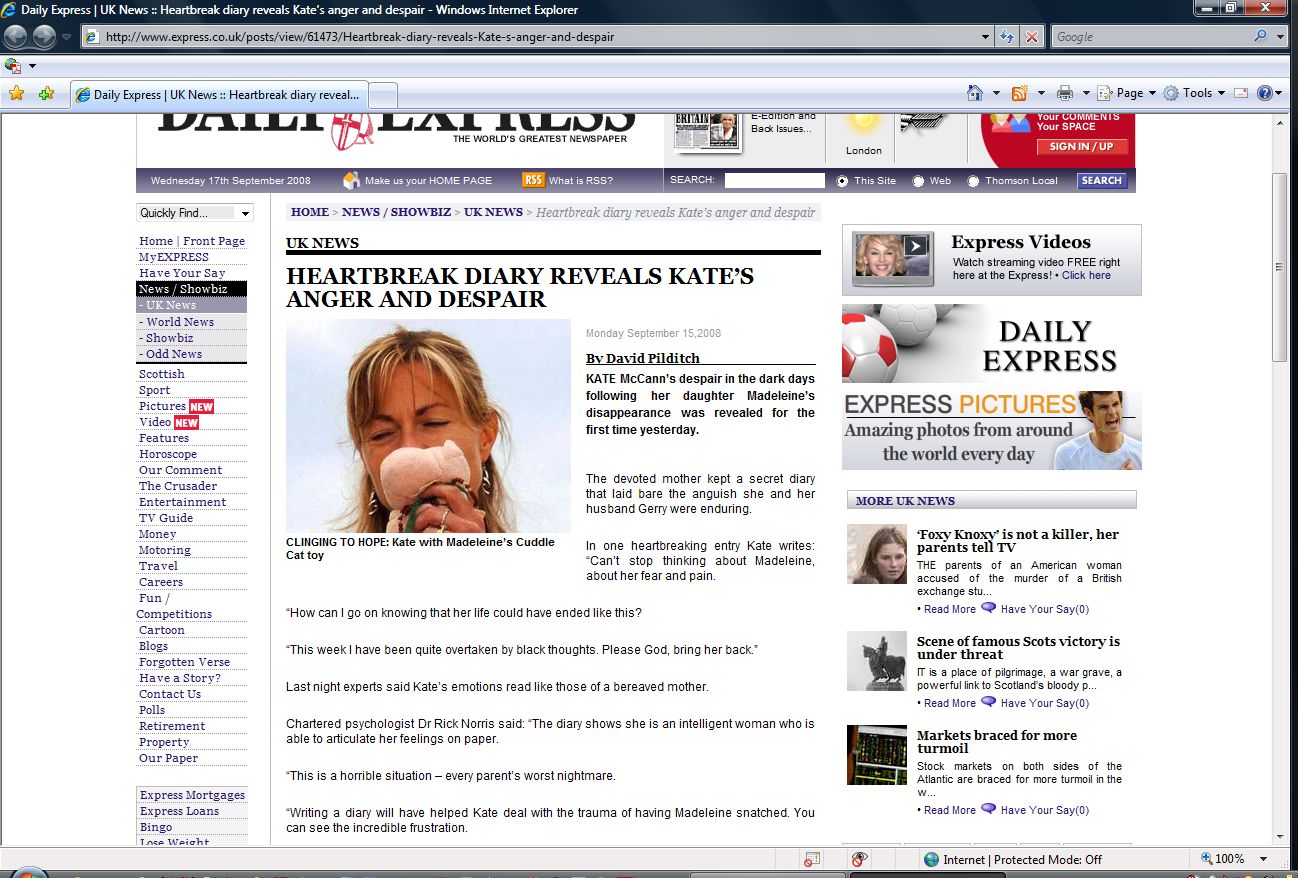Click the Help question mark icon
Screen dimensions: 1298x878
(1265, 93)
